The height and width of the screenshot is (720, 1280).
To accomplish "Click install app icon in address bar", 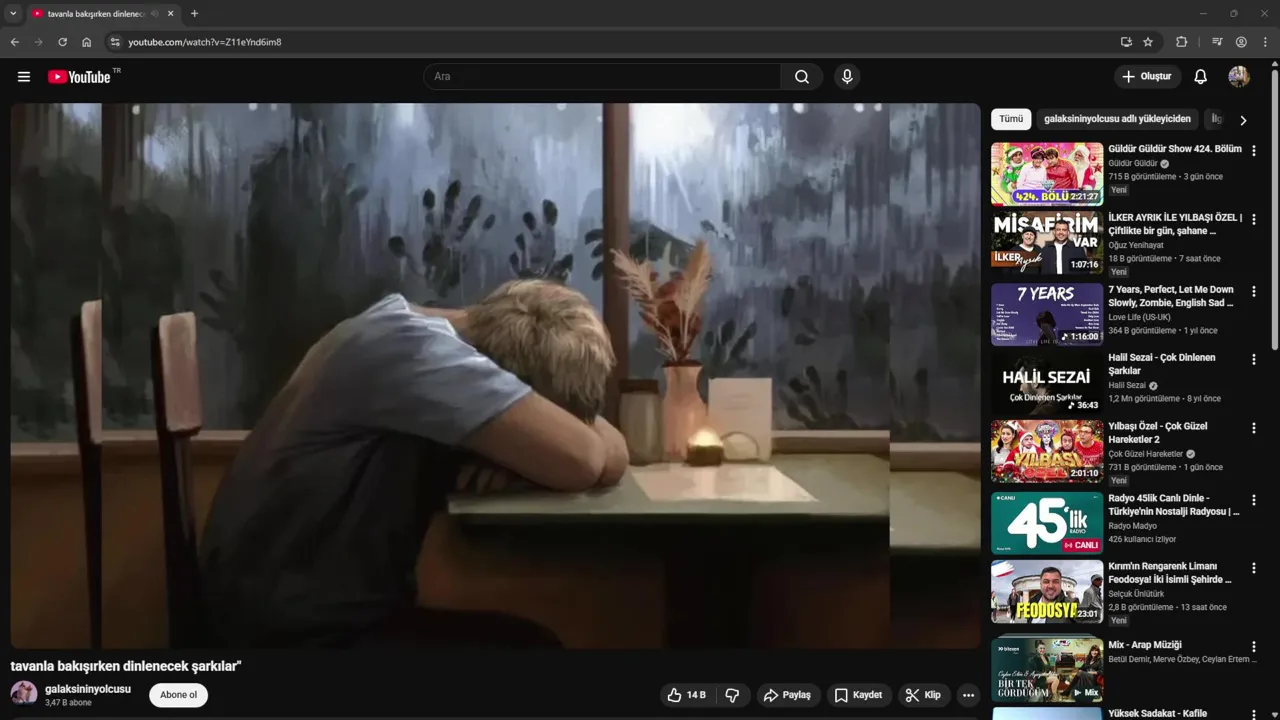I will tap(1126, 42).
